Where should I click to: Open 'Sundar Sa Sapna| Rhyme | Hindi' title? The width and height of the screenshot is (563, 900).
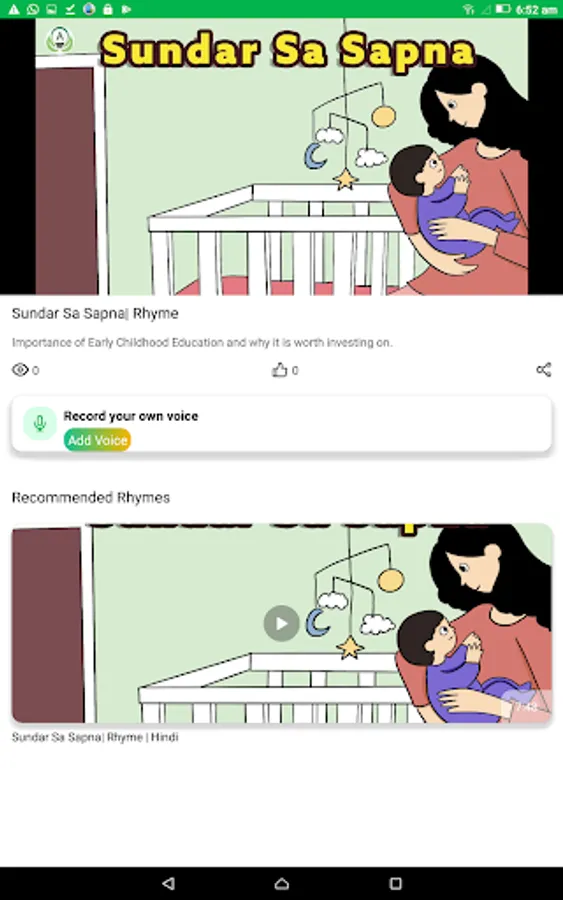95,737
